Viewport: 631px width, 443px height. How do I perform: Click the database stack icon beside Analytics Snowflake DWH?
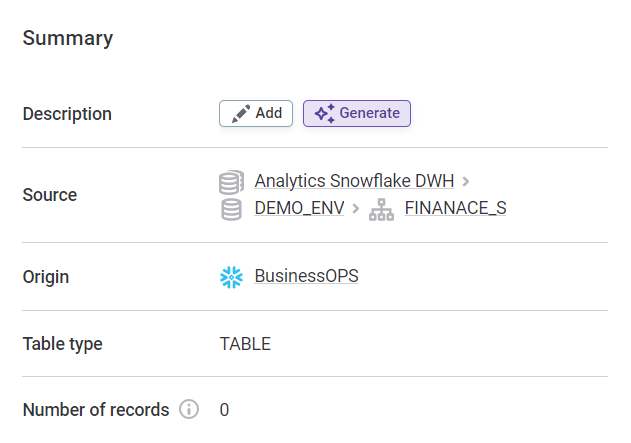[232, 182]
